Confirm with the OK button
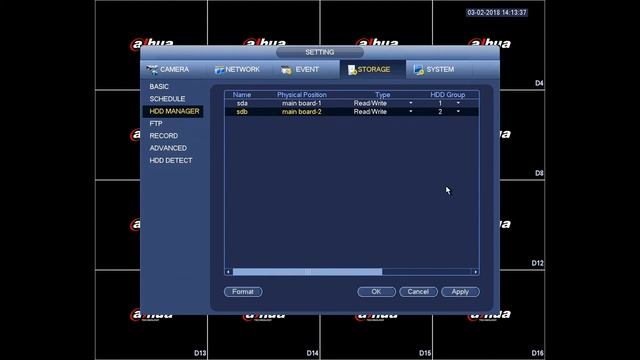This screenshot has height=360, width=640. [x=376, y=291]
